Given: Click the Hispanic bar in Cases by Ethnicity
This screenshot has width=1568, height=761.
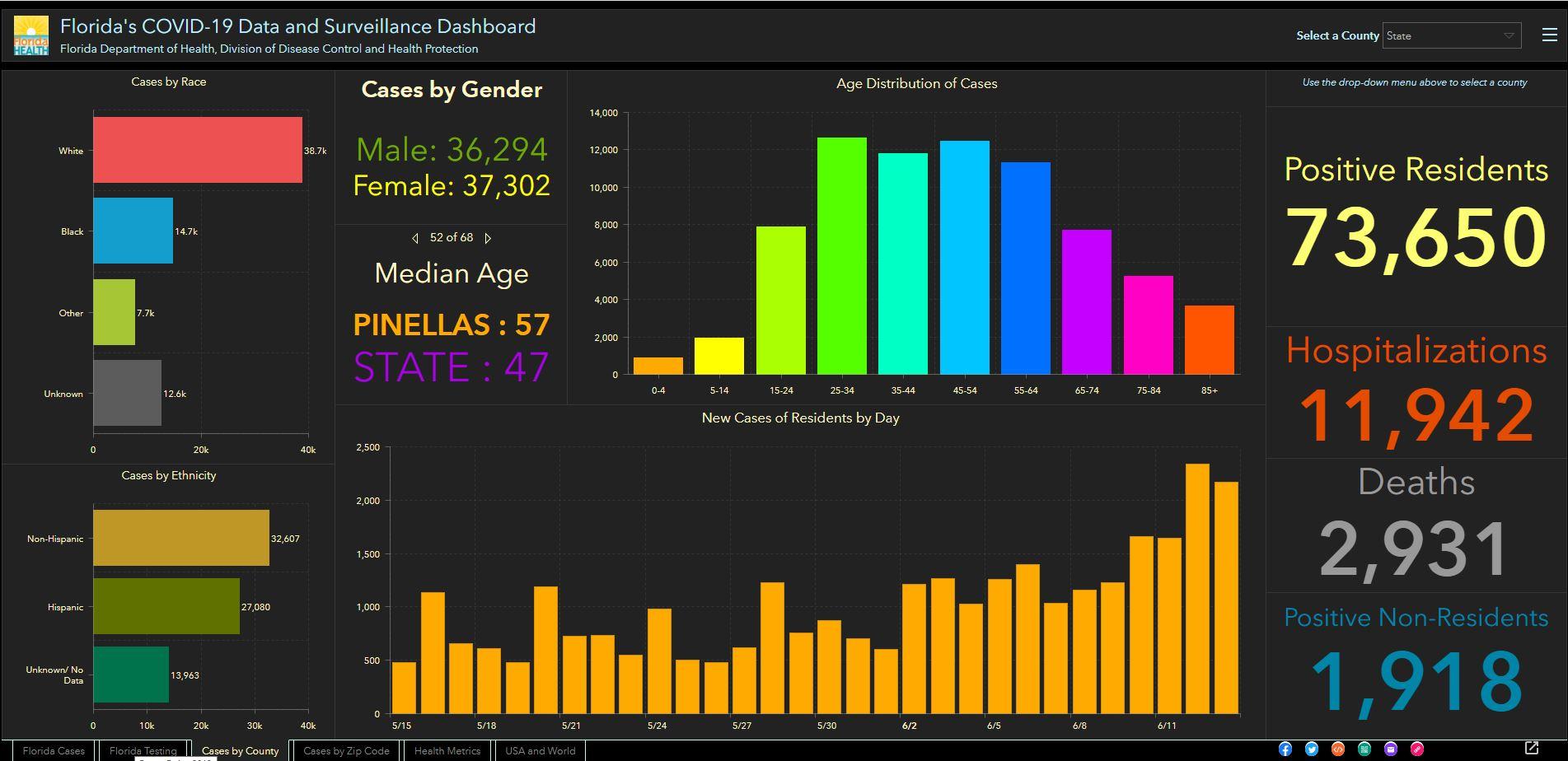Looking at the screenshot, I should pos(166,606).
